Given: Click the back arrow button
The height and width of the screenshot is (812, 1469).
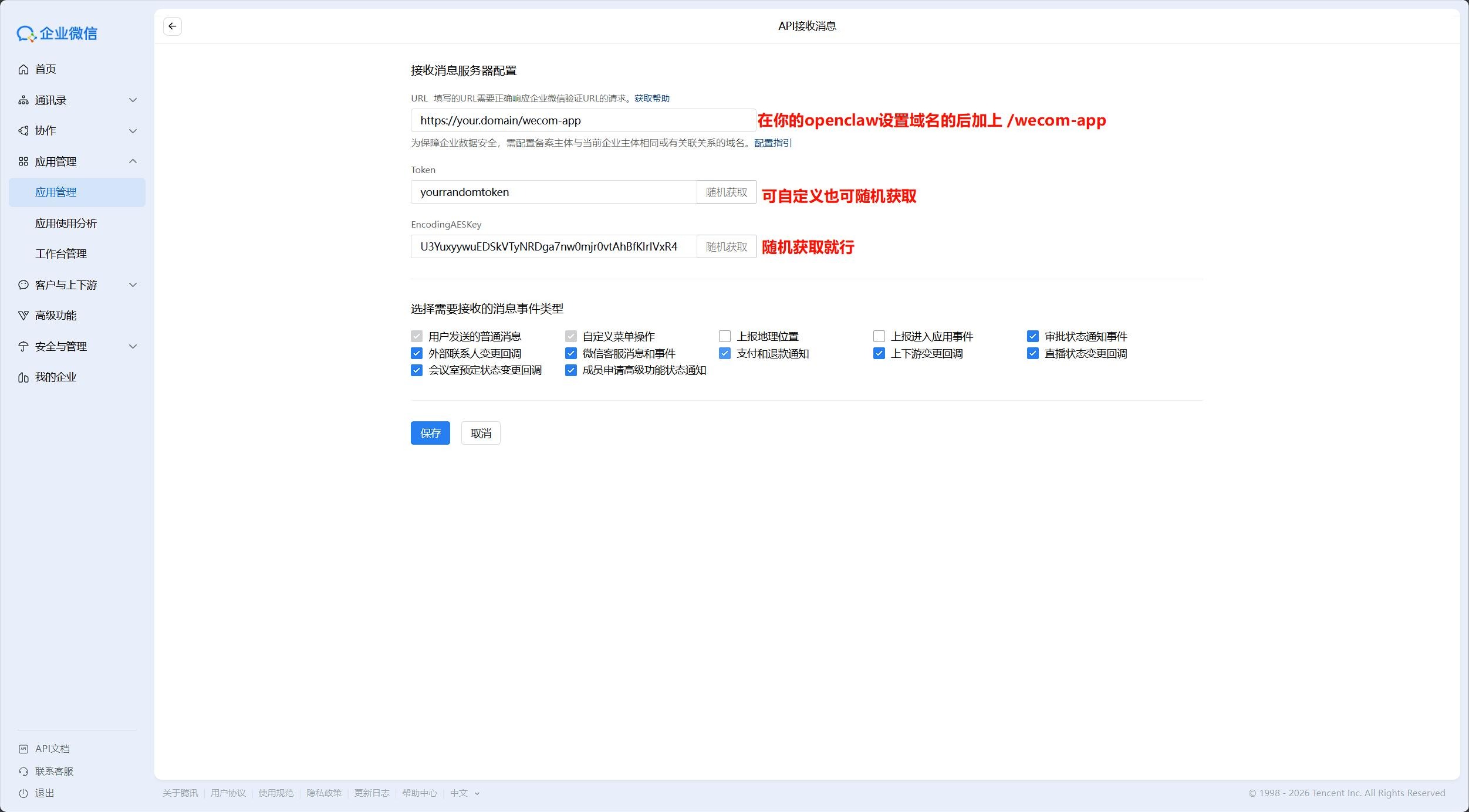Looking at the screenshot, I should (172, 26).
